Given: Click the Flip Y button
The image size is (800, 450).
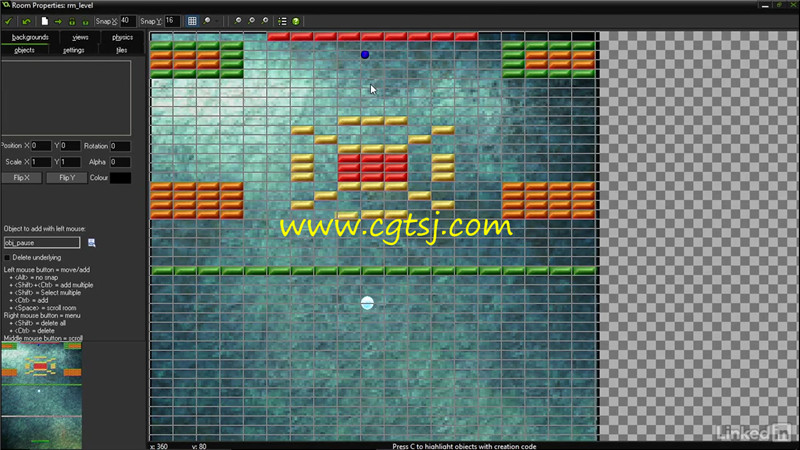Looking at the screenshot, I should click(67, 178).
